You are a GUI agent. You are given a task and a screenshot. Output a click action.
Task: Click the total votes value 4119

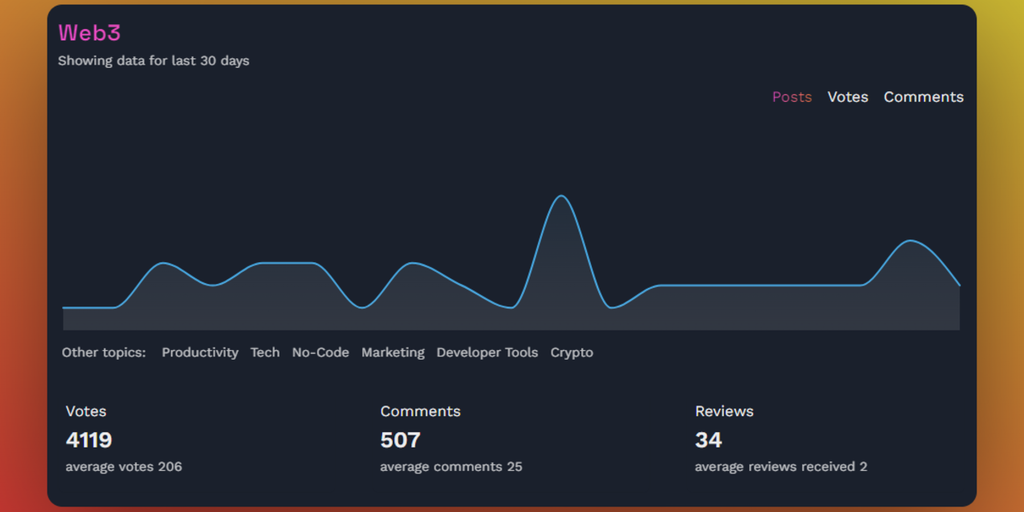(89, 440)
